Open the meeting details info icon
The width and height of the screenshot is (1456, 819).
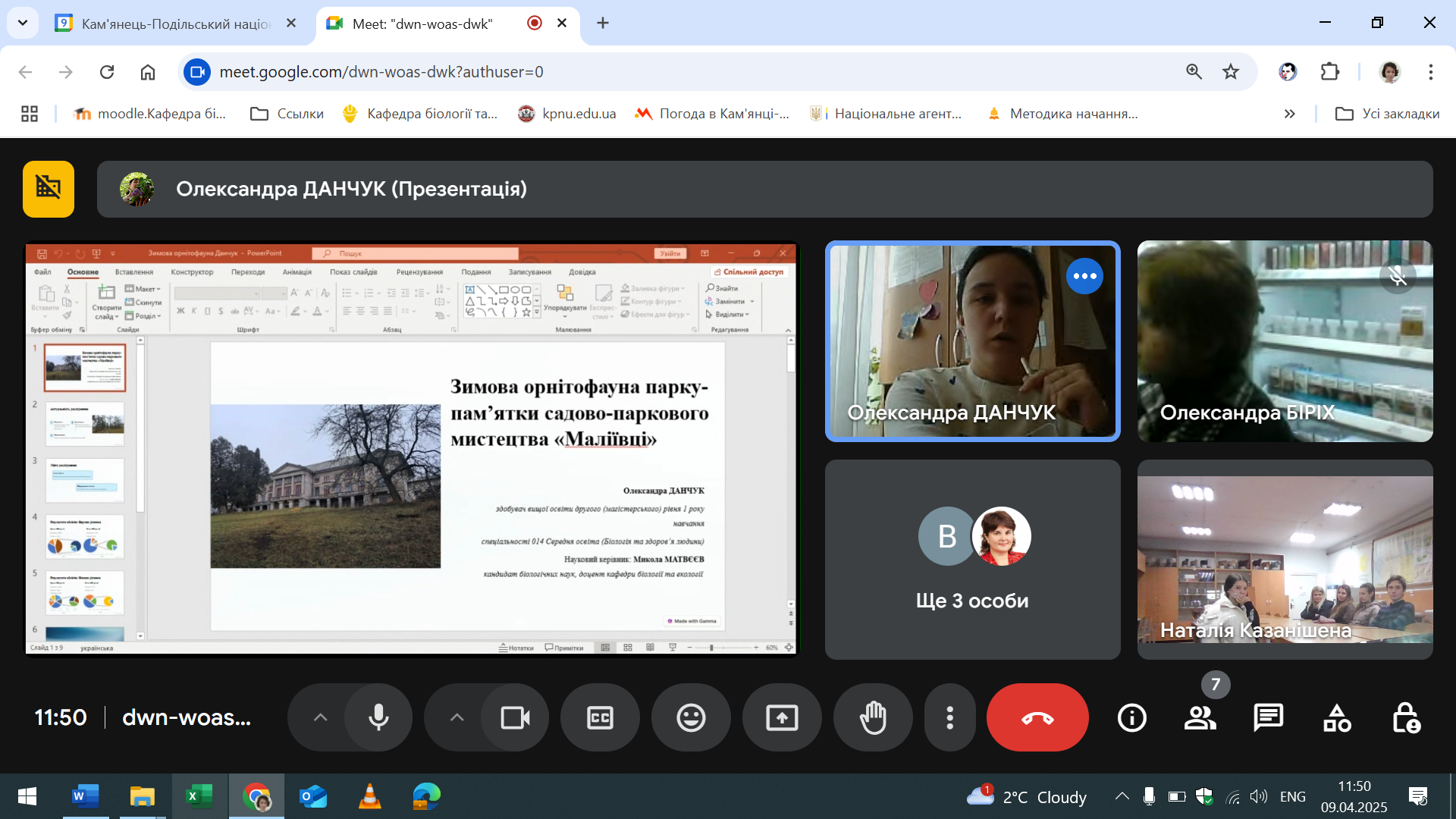point(1131,717)
